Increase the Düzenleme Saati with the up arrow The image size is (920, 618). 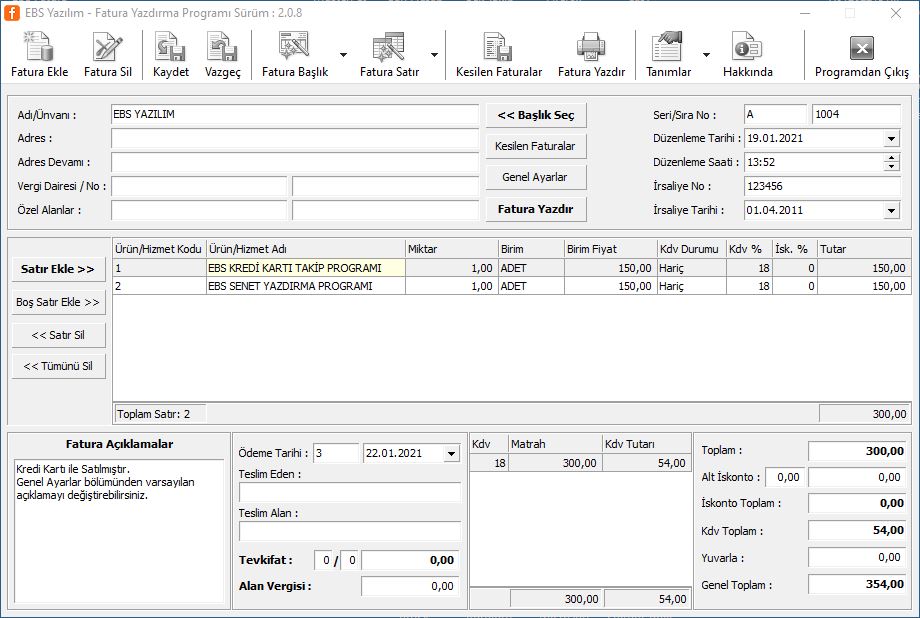pos(891,158)
